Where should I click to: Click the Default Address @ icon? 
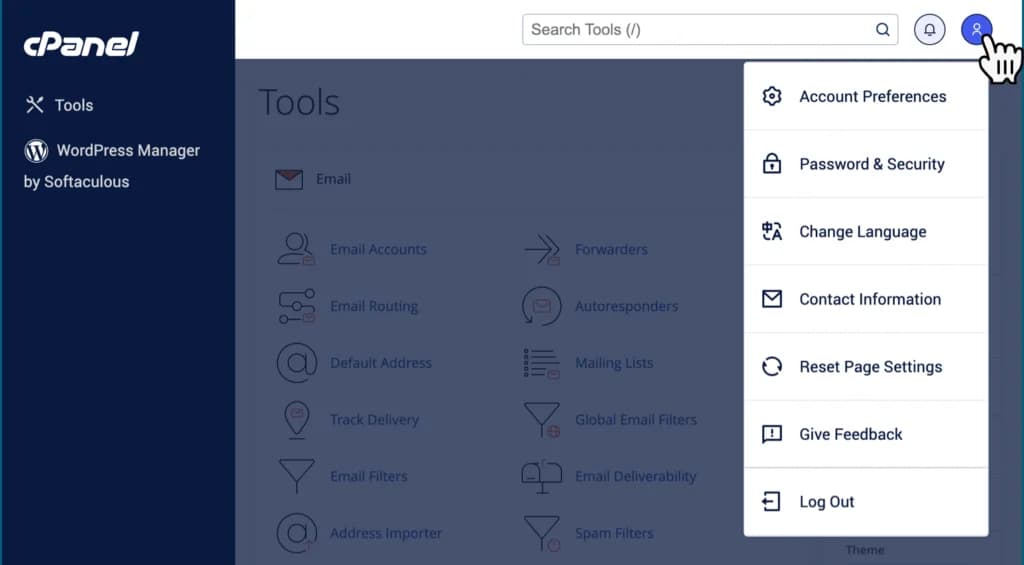coord(297,363)
